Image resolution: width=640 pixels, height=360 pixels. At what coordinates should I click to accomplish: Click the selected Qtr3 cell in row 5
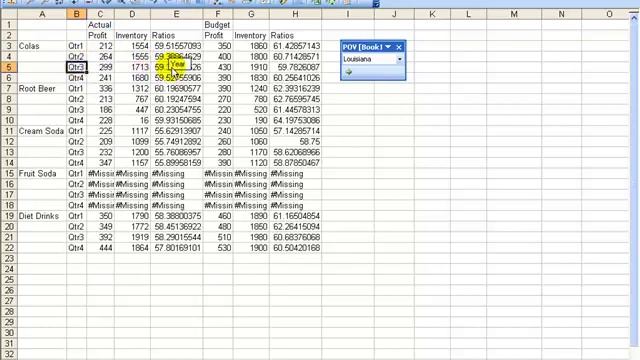(76, 67)
